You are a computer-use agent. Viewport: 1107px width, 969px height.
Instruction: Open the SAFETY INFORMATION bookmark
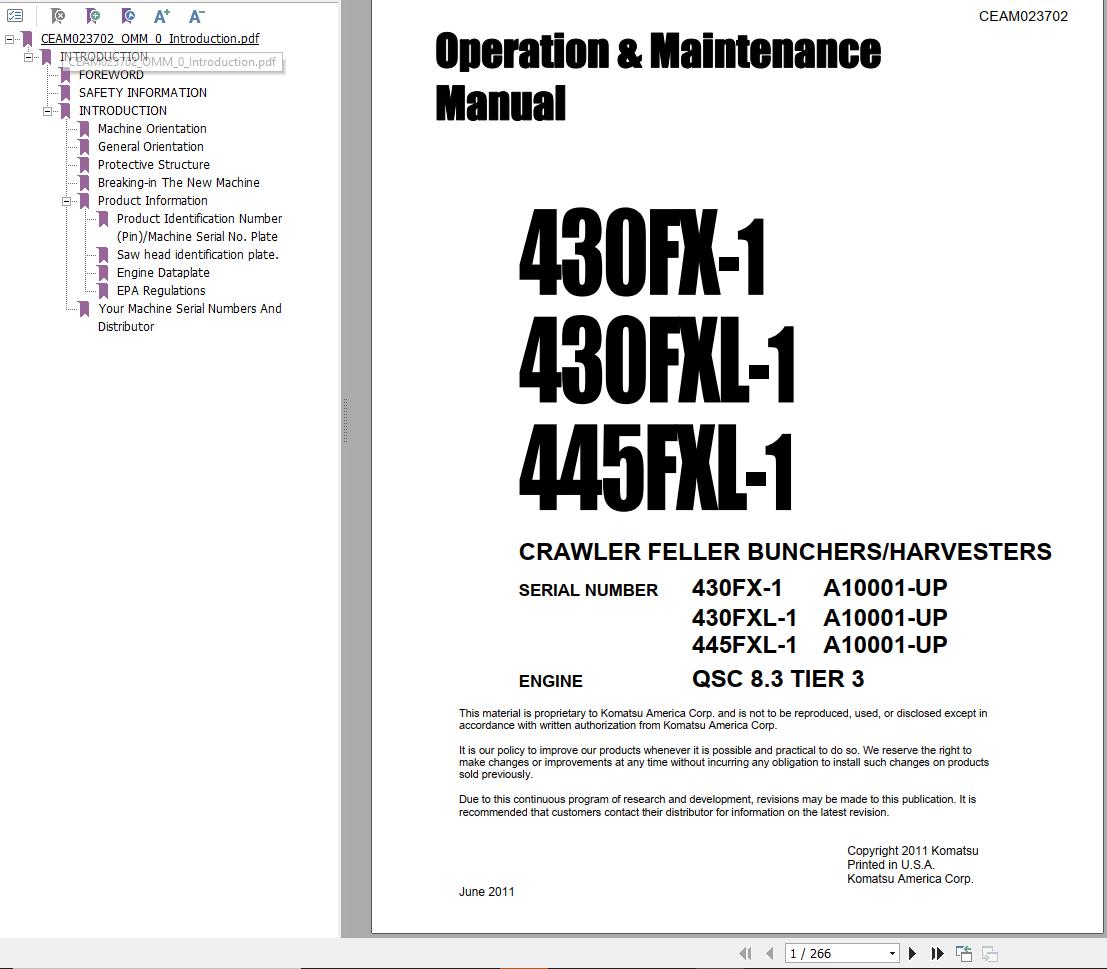(x=143, y=92)
